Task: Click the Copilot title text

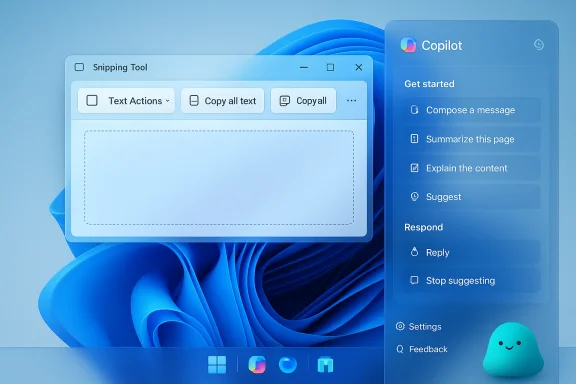Action: [x=442, y=45]
